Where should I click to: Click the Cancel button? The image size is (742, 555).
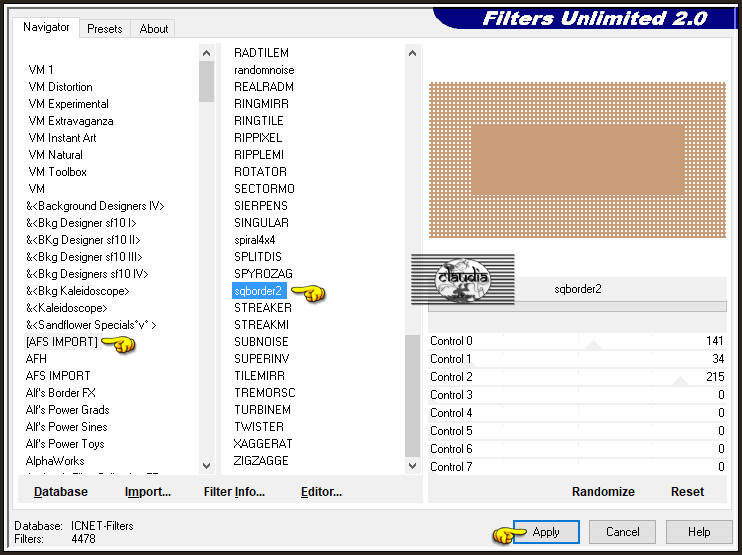pyautogui.click(x=622, y=532)
